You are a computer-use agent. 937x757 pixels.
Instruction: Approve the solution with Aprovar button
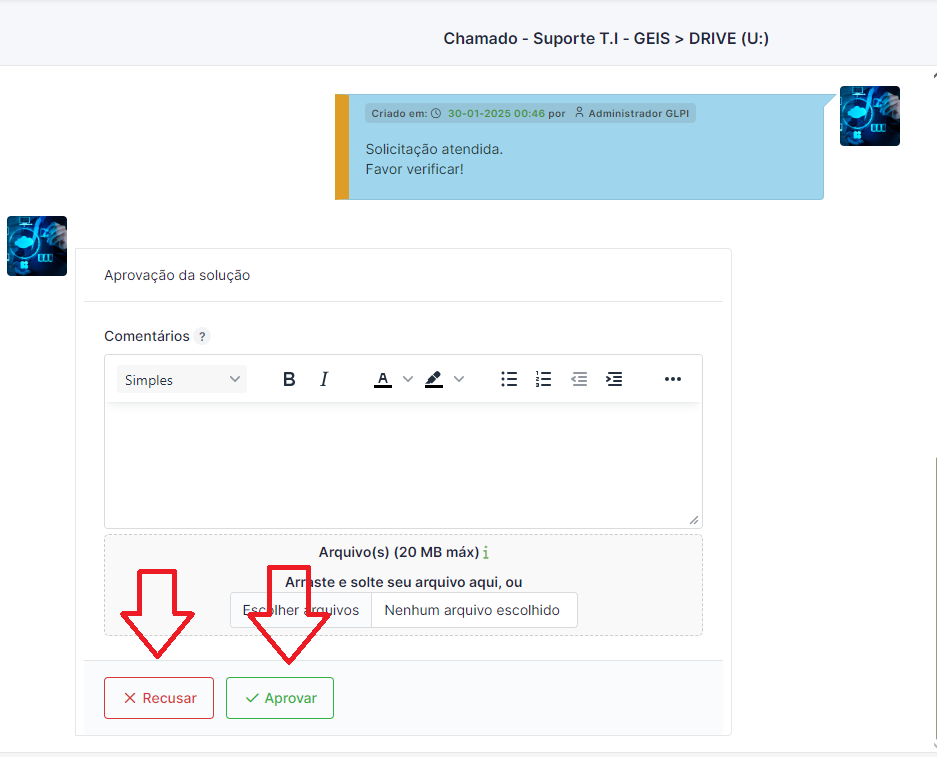(280, 698)
